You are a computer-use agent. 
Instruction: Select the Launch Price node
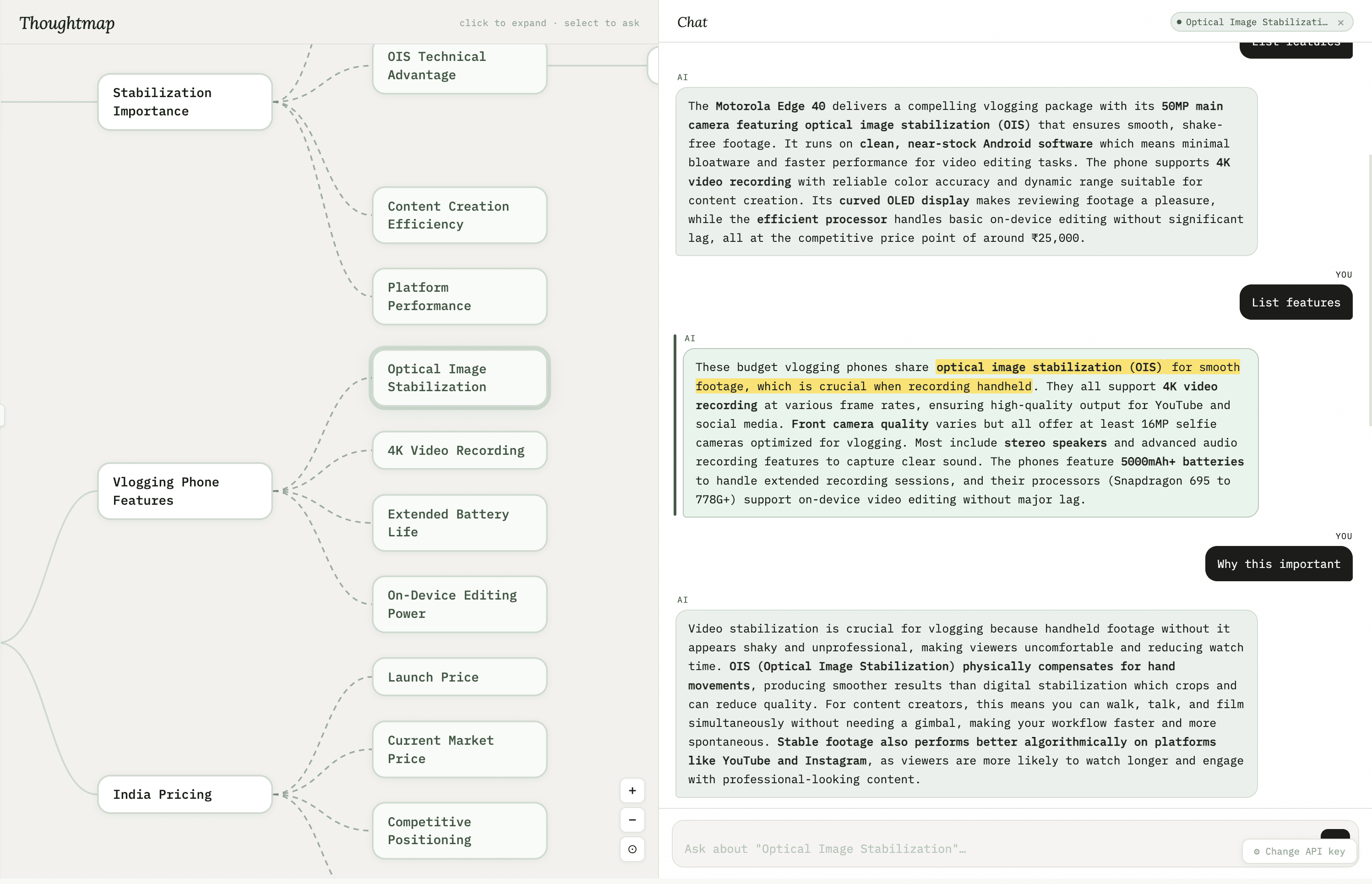[459, 677]
